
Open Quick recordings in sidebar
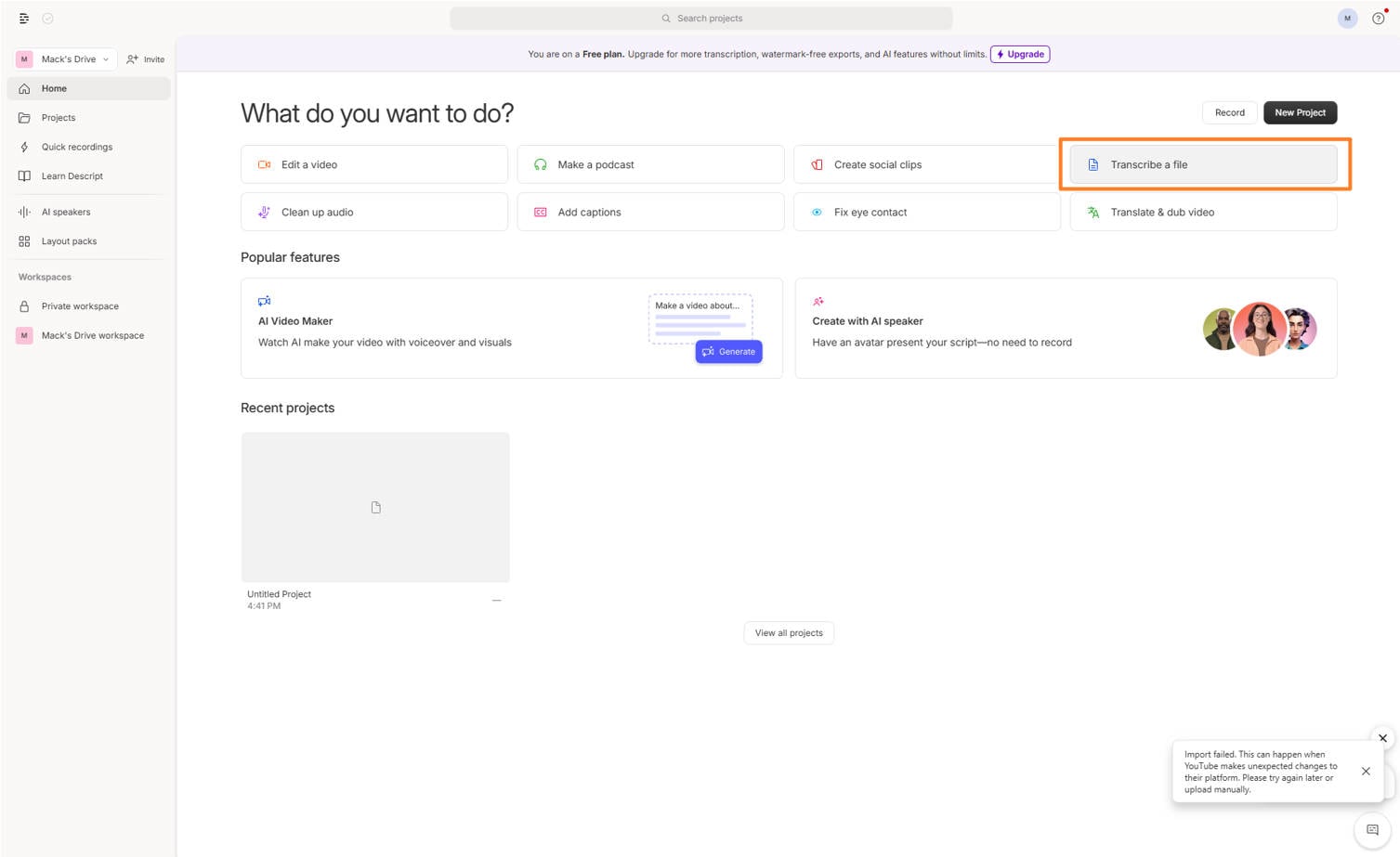pos(89,147)
